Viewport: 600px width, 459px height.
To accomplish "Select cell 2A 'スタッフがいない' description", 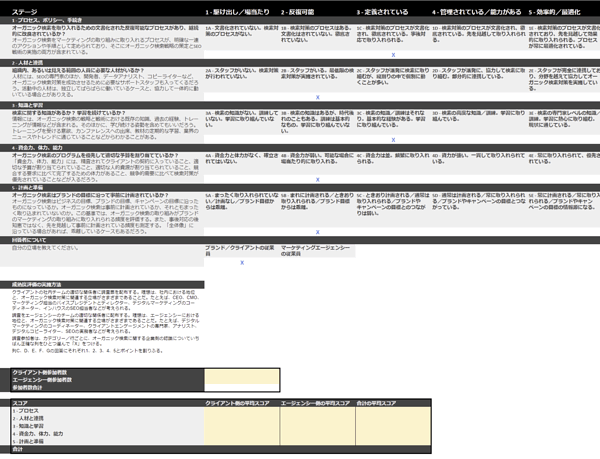I will 242,73.
